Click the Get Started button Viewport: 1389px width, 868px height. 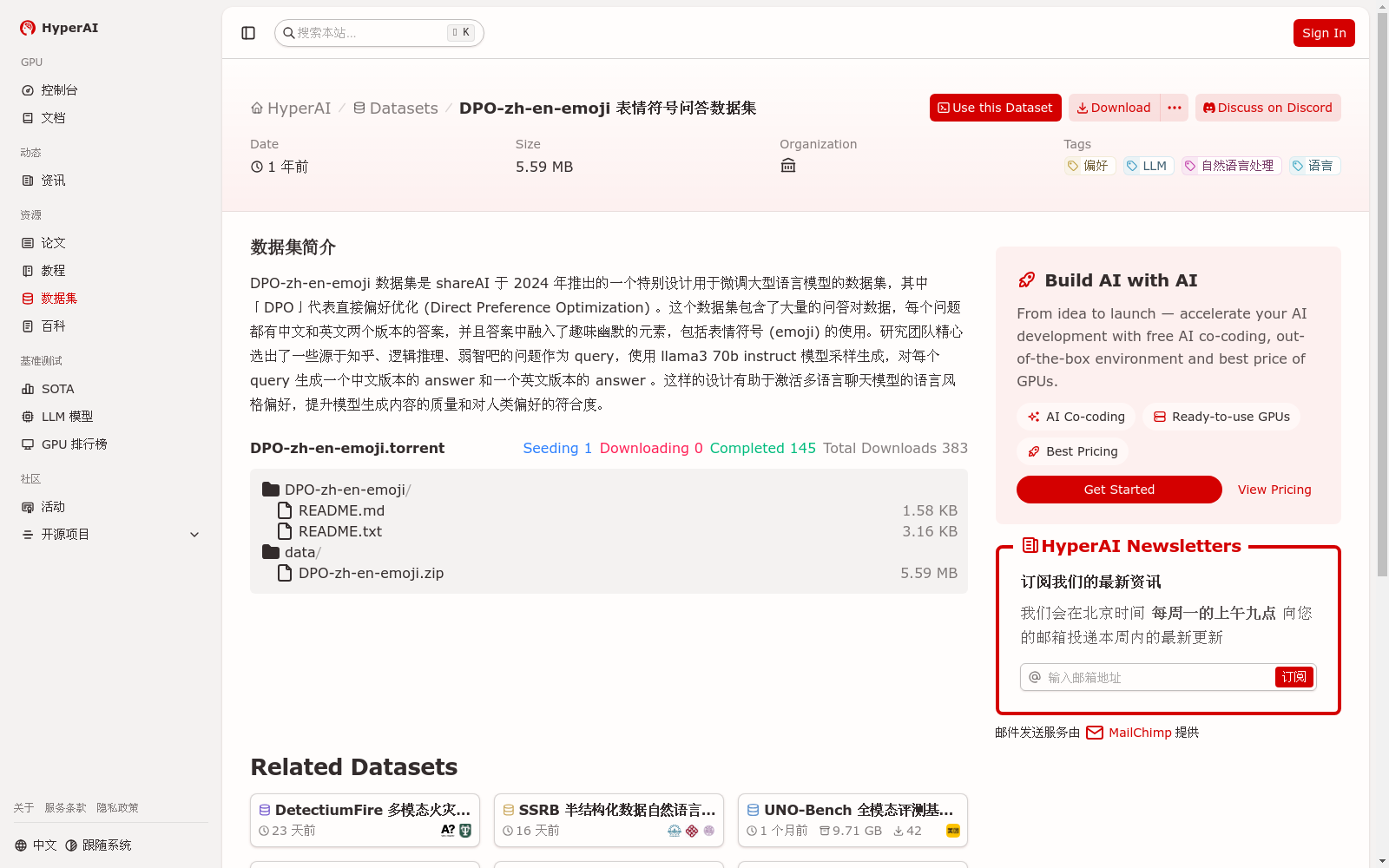tap(1119, 490)
